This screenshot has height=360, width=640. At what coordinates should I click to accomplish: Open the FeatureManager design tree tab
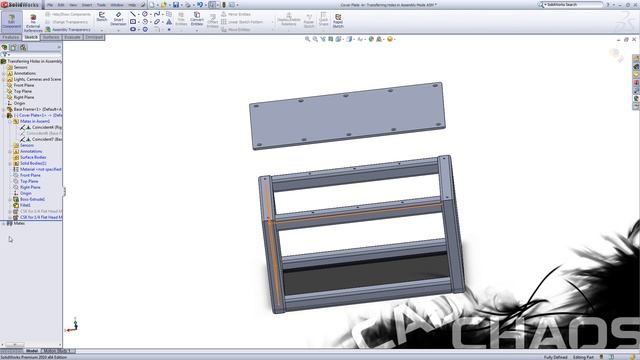4,47
